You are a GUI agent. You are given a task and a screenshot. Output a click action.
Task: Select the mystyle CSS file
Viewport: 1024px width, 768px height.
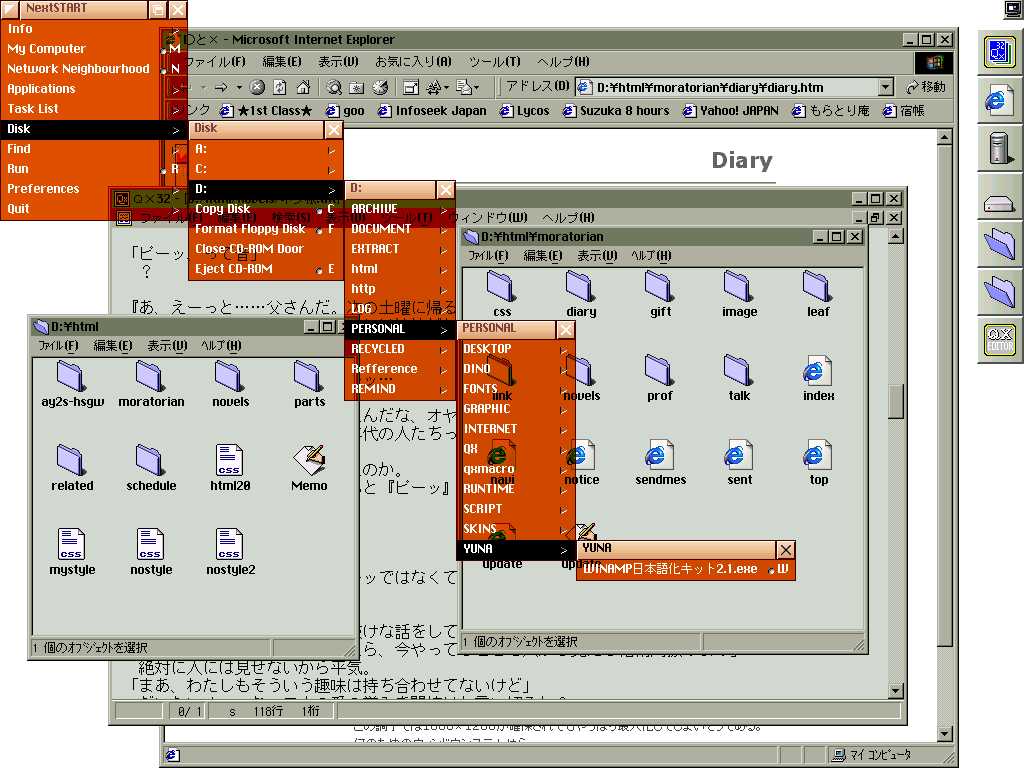[72, 552]
